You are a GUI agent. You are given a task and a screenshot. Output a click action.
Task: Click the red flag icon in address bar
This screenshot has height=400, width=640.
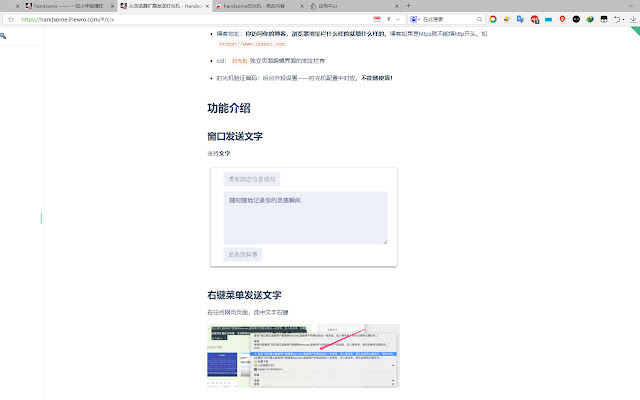point(377,19)
